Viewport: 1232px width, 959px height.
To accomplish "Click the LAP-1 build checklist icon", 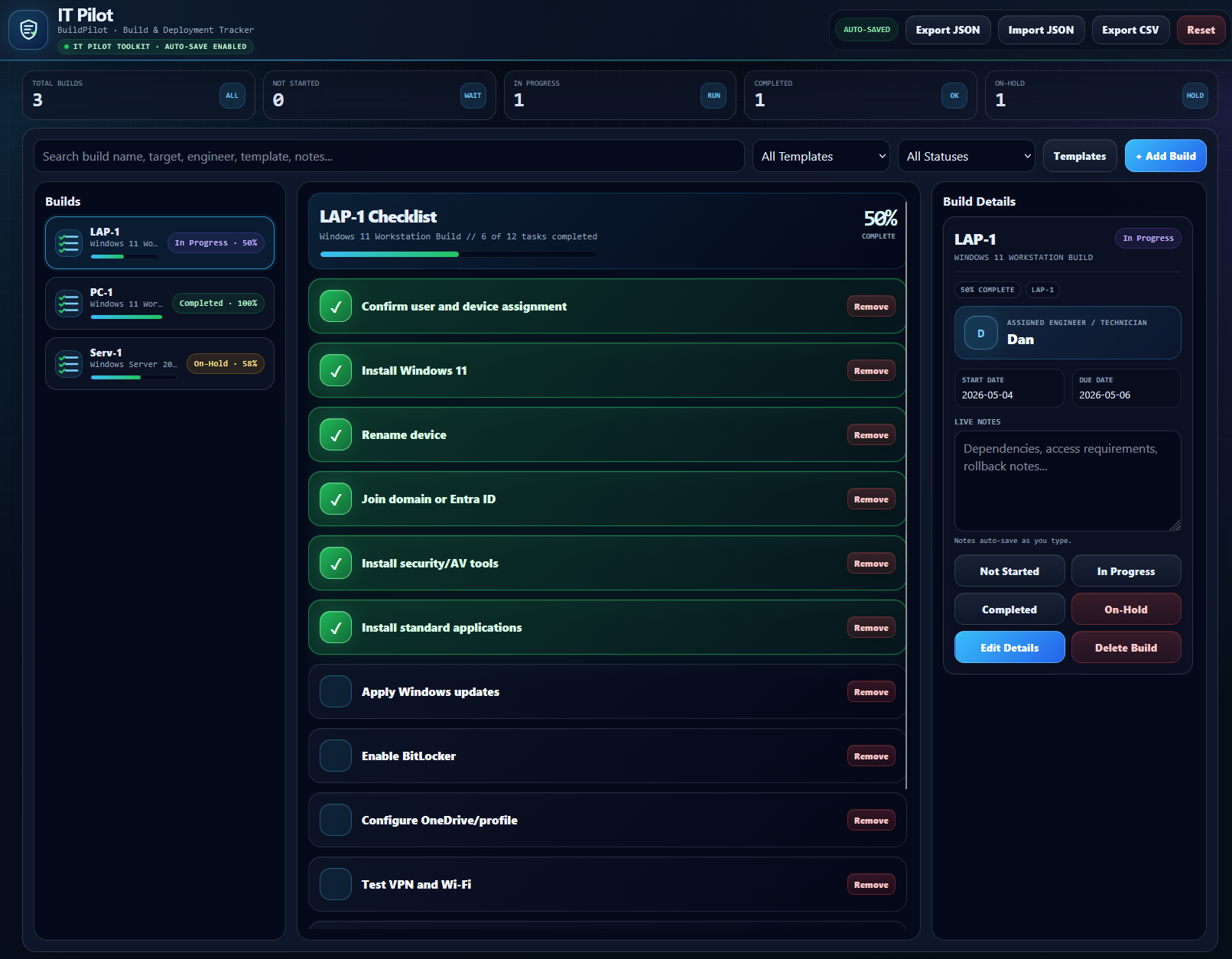I will 69,243.
